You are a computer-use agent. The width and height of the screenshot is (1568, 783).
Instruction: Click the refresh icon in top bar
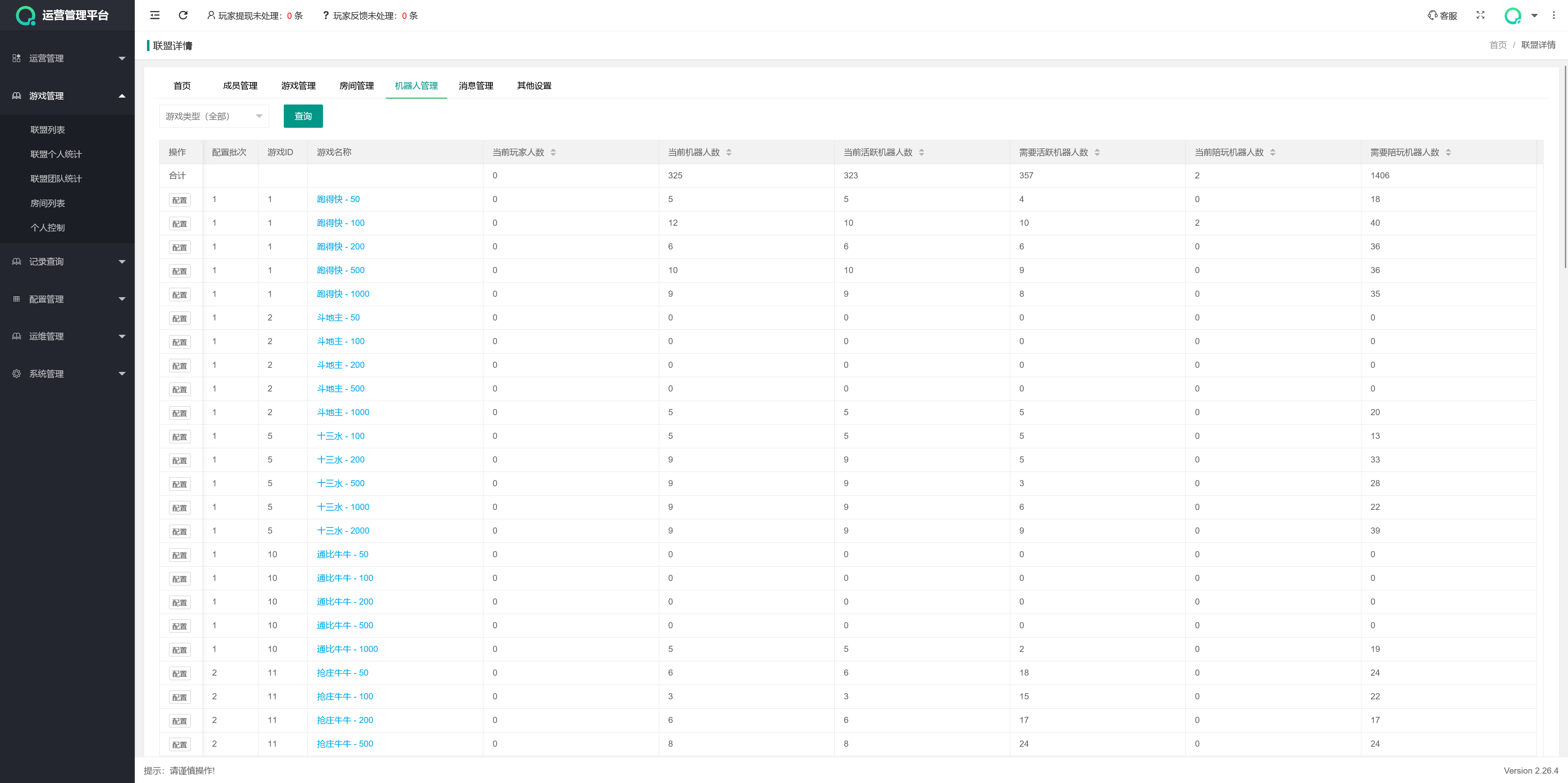pos(183,15)
